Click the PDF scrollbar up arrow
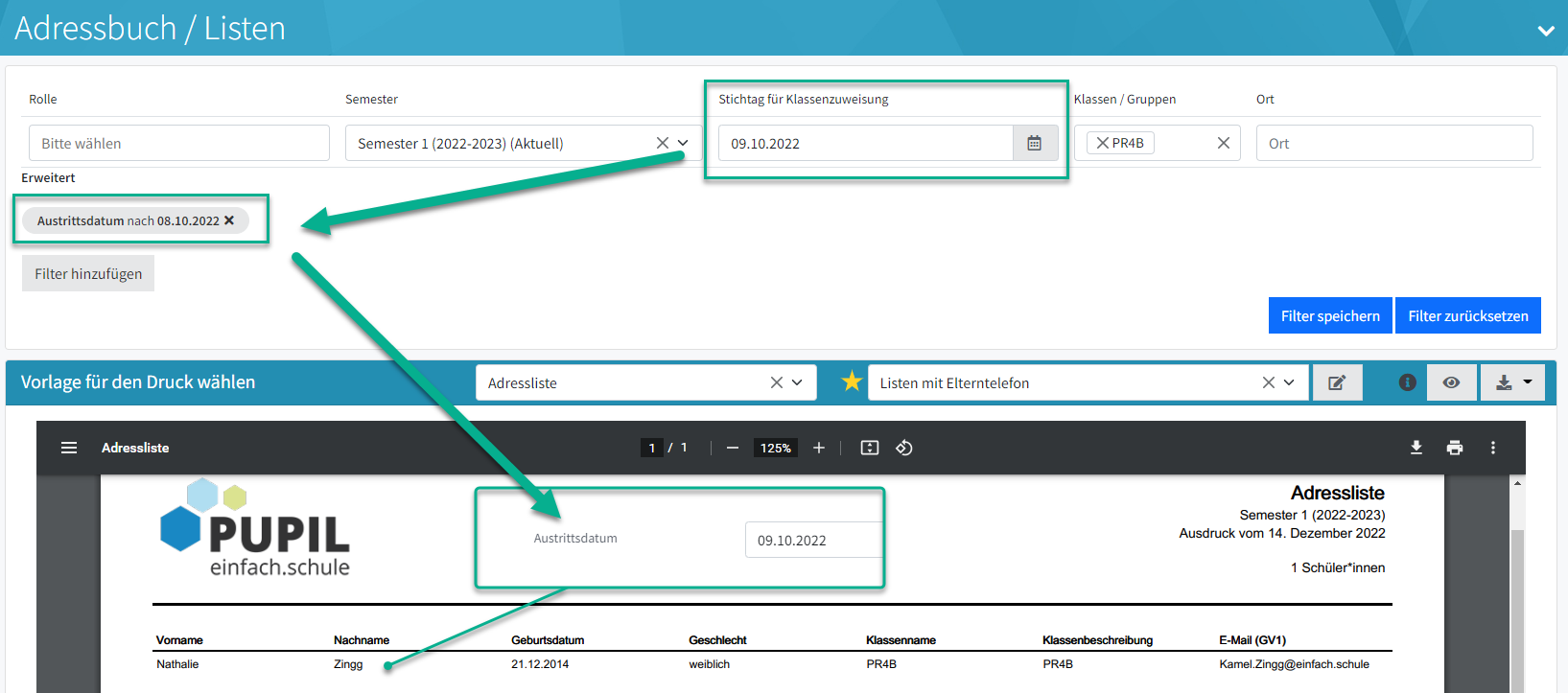 pos(1518,483)
